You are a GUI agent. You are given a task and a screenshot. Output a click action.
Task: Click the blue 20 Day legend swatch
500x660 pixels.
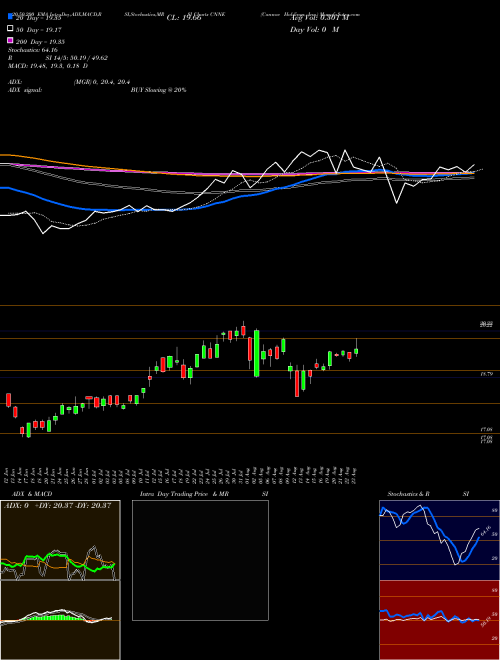pos(10,17)
